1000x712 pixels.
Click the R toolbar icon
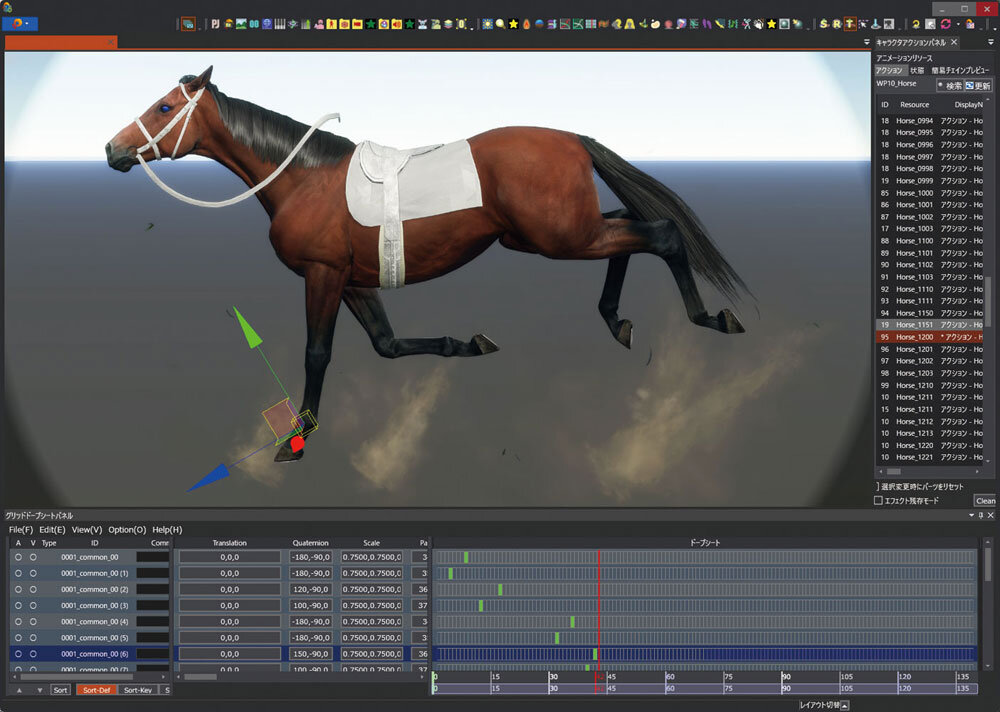[x=837, y=24]
